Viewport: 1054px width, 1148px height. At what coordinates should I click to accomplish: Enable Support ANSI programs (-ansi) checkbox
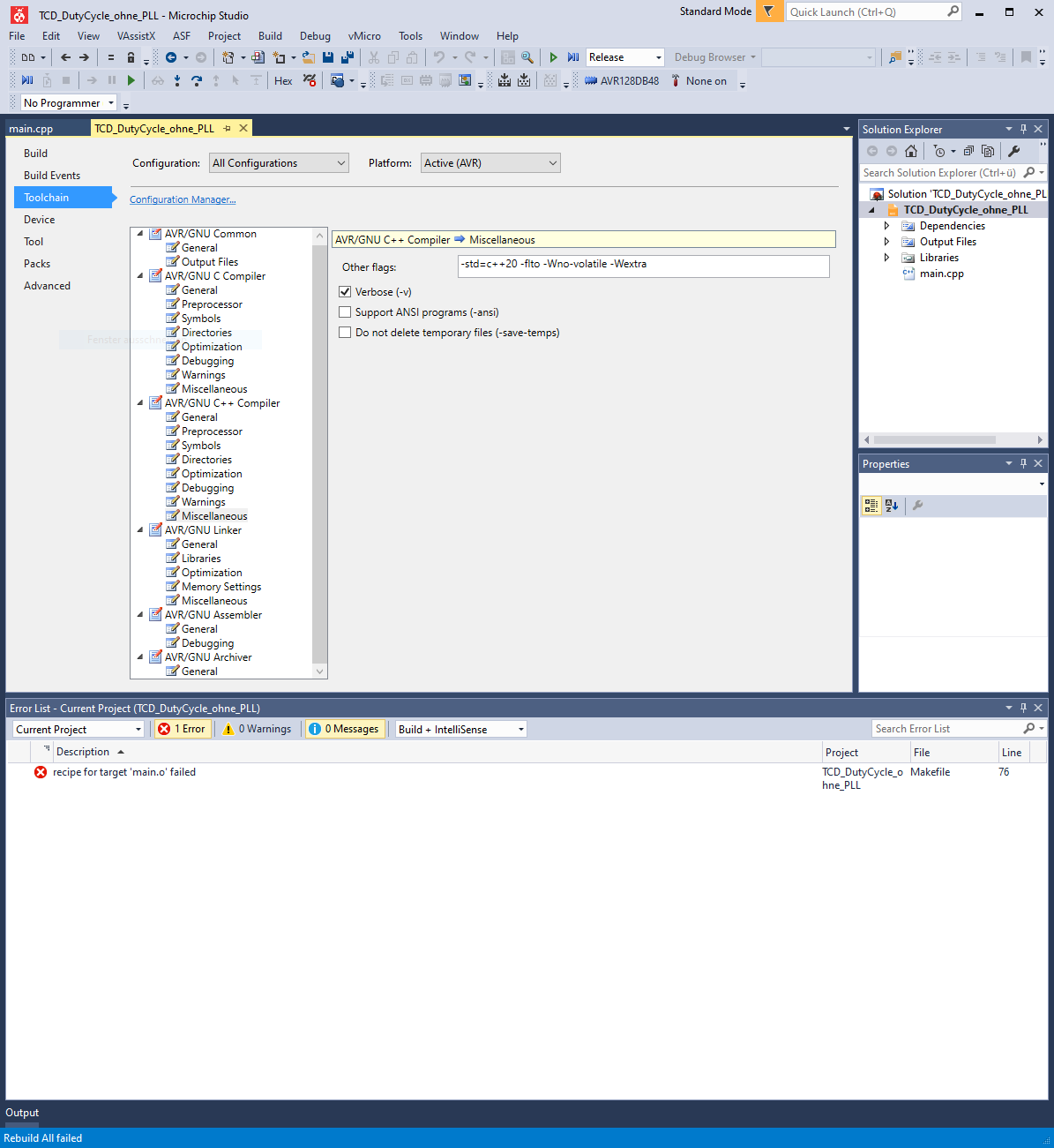(345, 312)
